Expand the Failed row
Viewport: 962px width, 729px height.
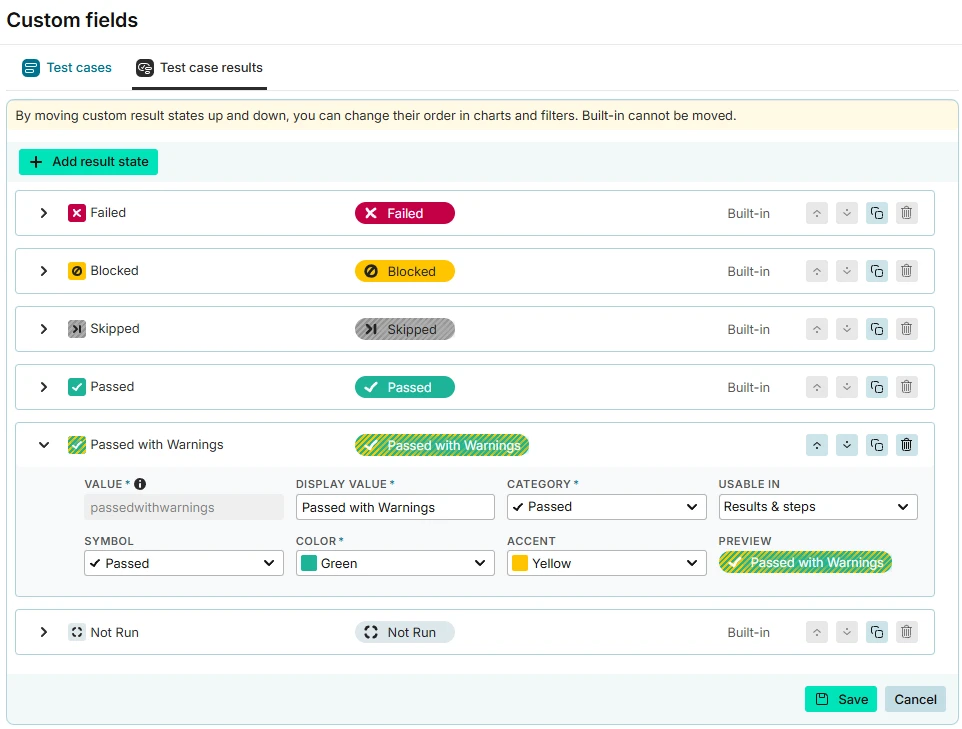pyautogui.click(x=44, y=213)
